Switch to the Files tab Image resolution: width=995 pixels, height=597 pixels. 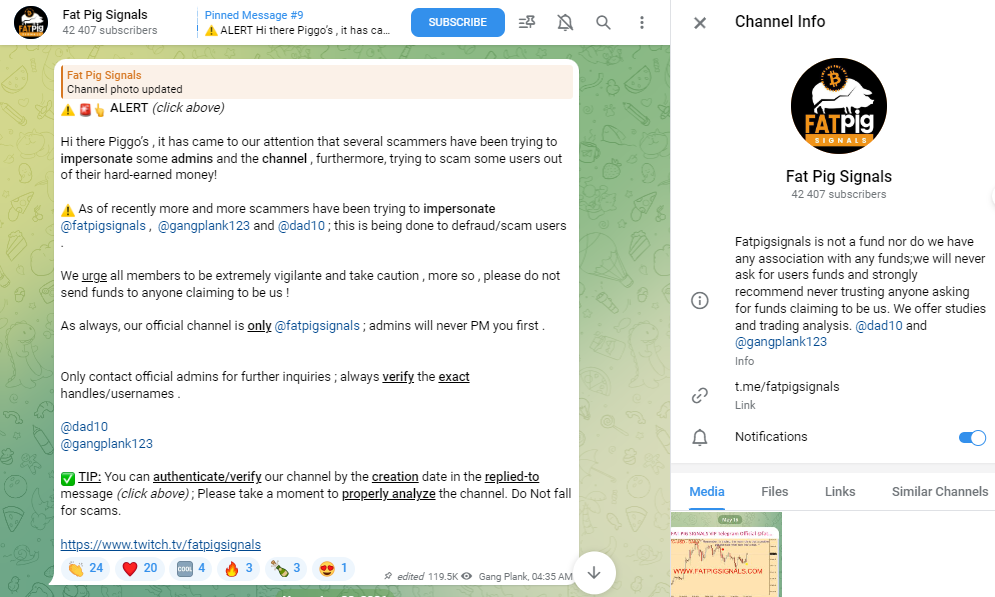tap(774, 491)
